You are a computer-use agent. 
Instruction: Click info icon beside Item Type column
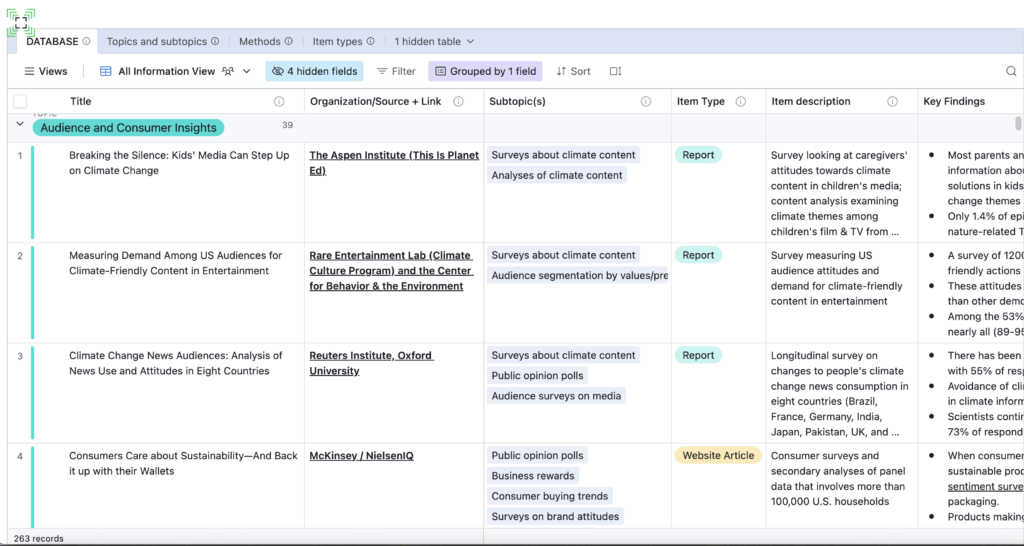741,102
